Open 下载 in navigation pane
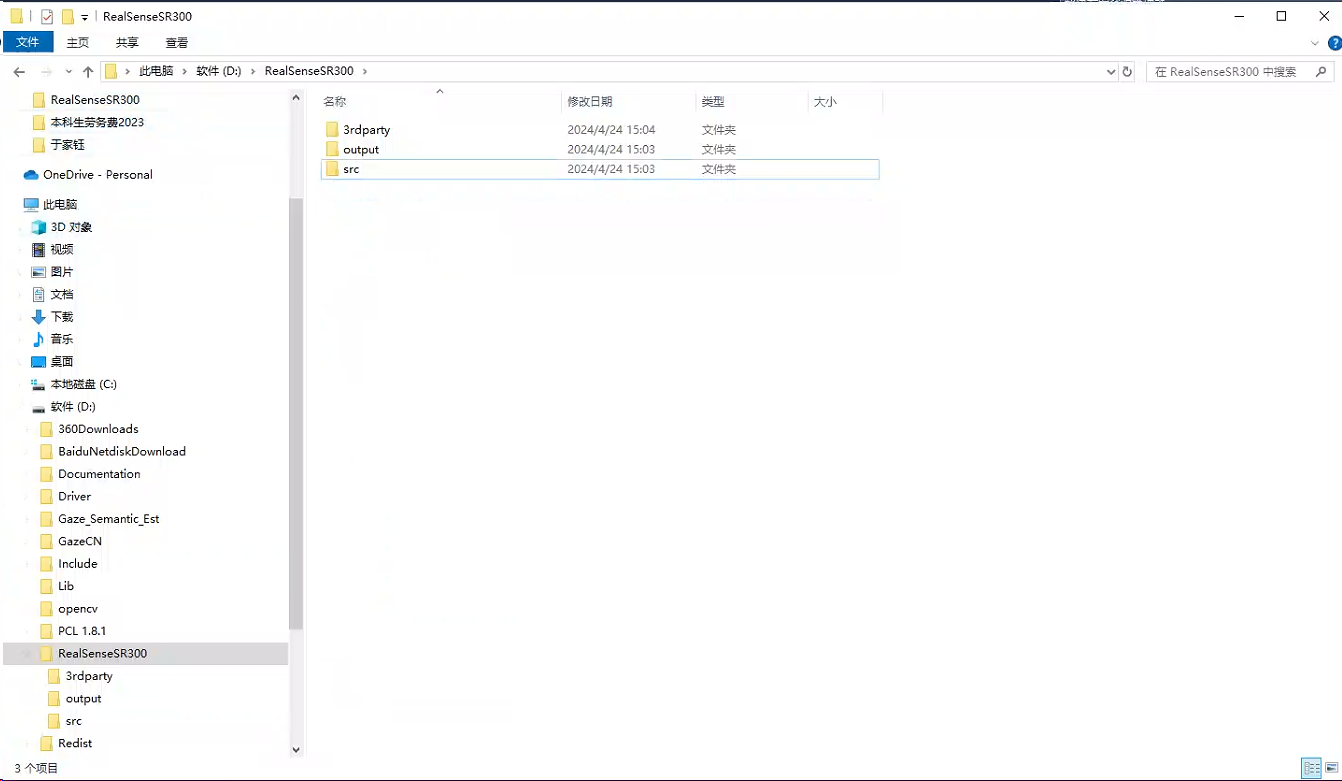 tap(62, 316)
